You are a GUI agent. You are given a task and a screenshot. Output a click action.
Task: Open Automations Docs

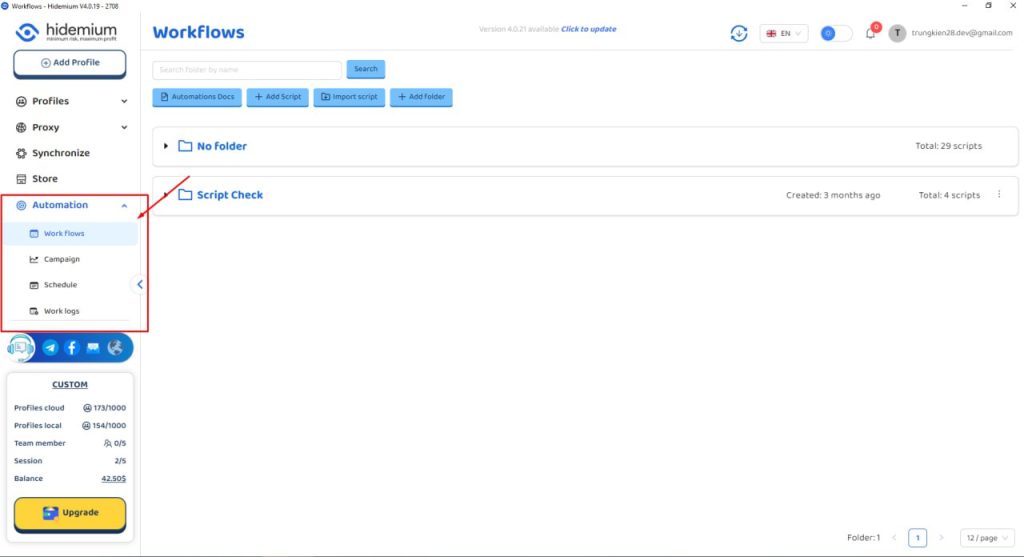tap(197, 97)
